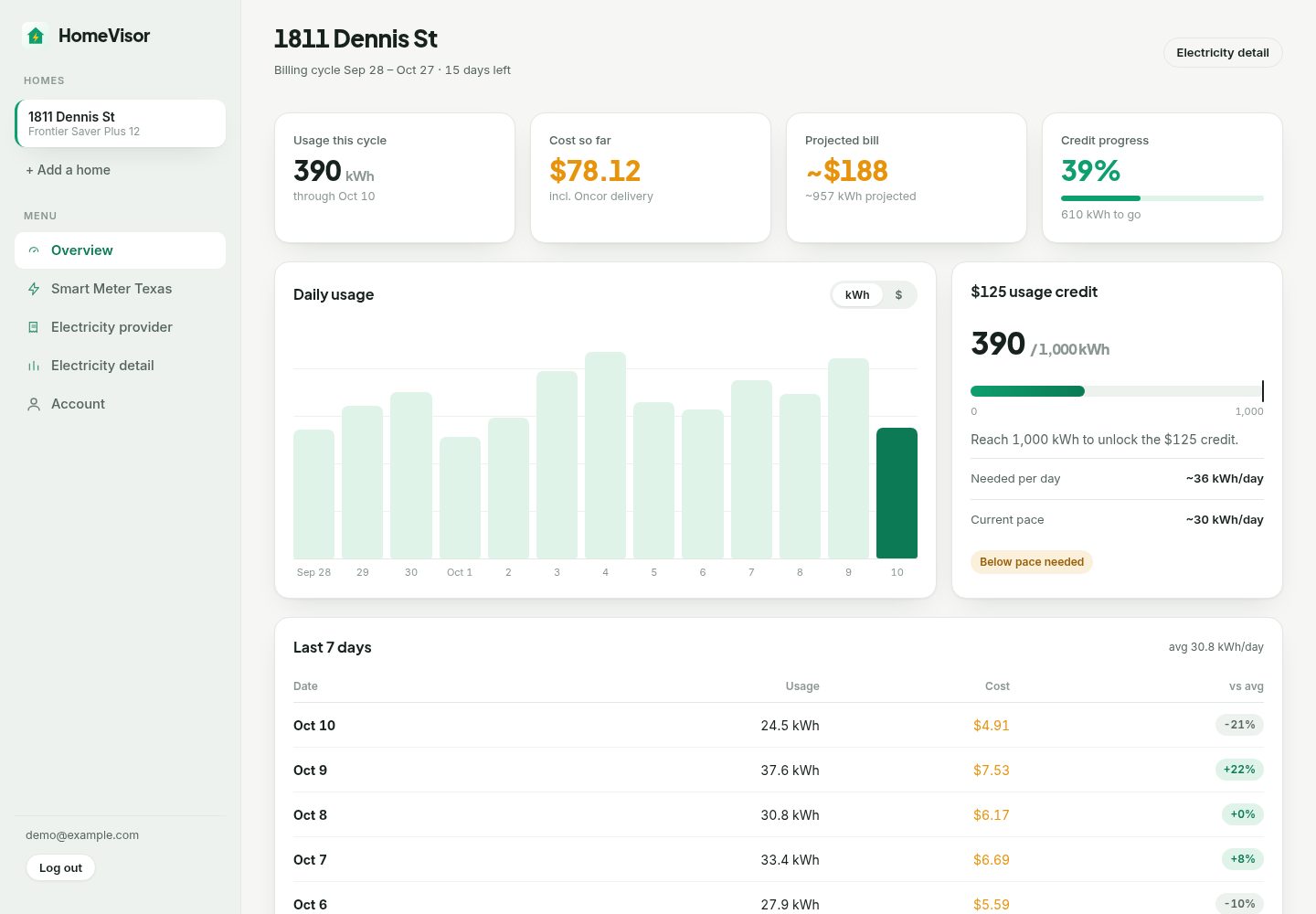Click the Oct 7 row date cell

[x=310, y=860]
